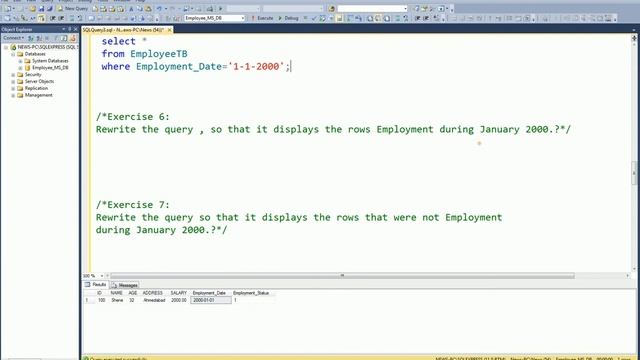640x360 pixels.
Task: Click the Object Explorer Refresh icon
Action: pyautogui.click(x=64, y=38)
